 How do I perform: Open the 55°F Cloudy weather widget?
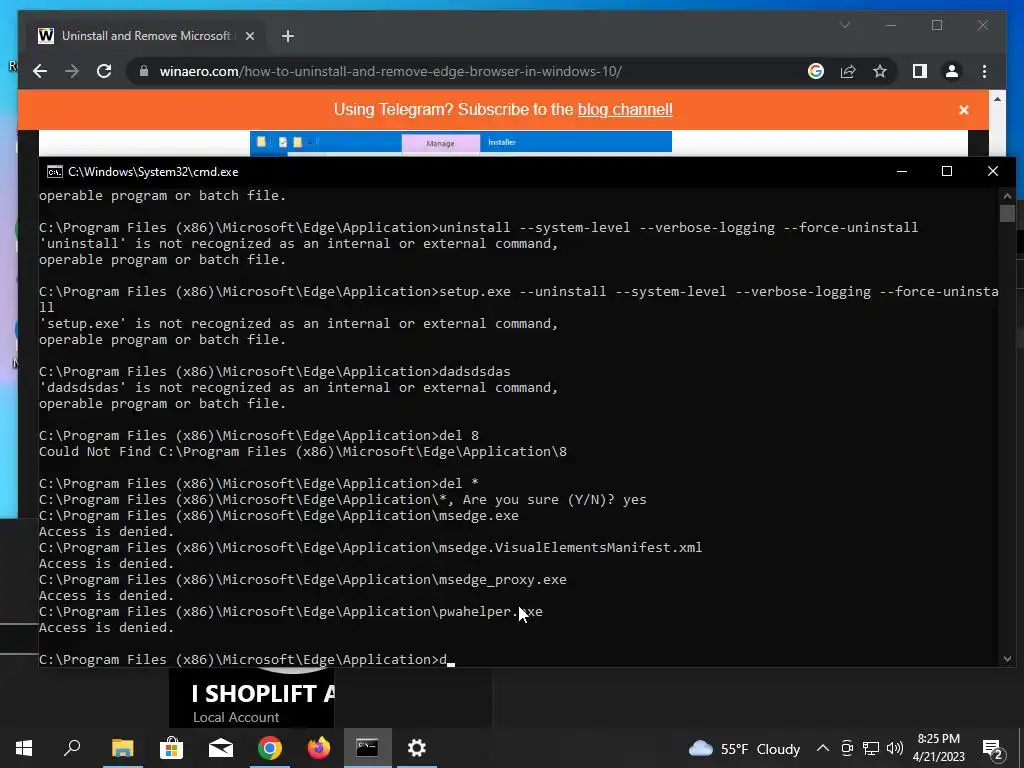coord(744,748)
